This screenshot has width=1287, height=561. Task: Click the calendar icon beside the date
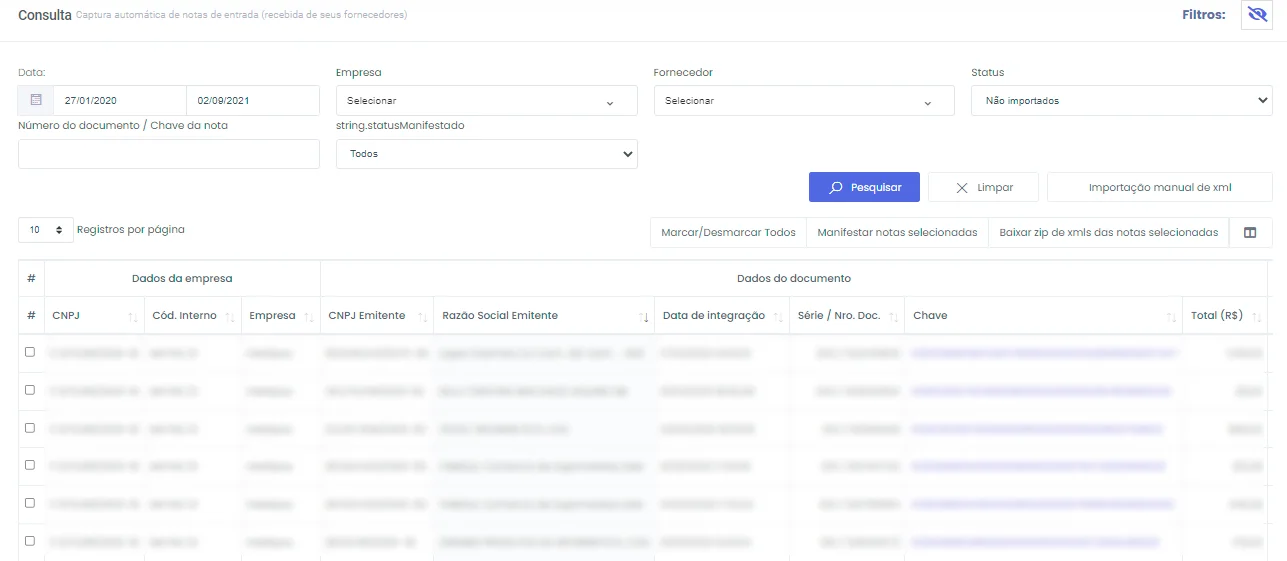(x=36, y=100)
